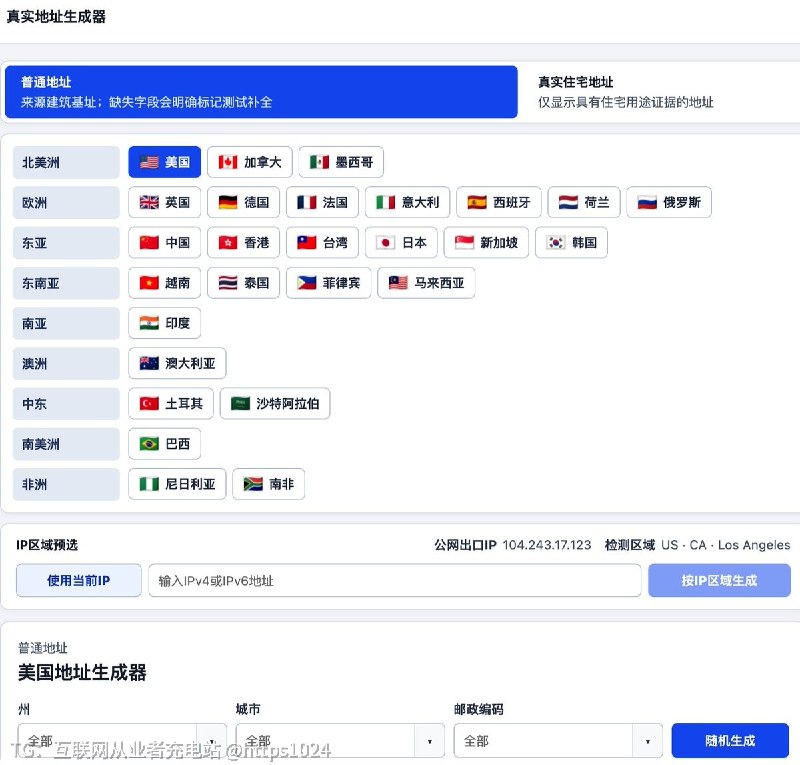800x765 pixels.
Task: Pick Mexico (墨西哥) country button
Action: tap(341, 162)
